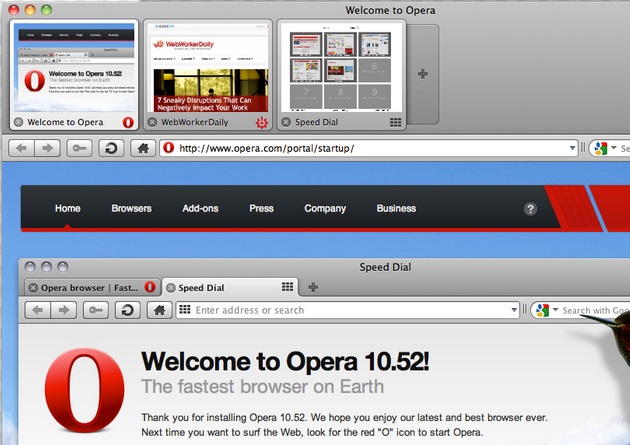Go back with the outer toolbar's Back arrow

coord(22,148)
